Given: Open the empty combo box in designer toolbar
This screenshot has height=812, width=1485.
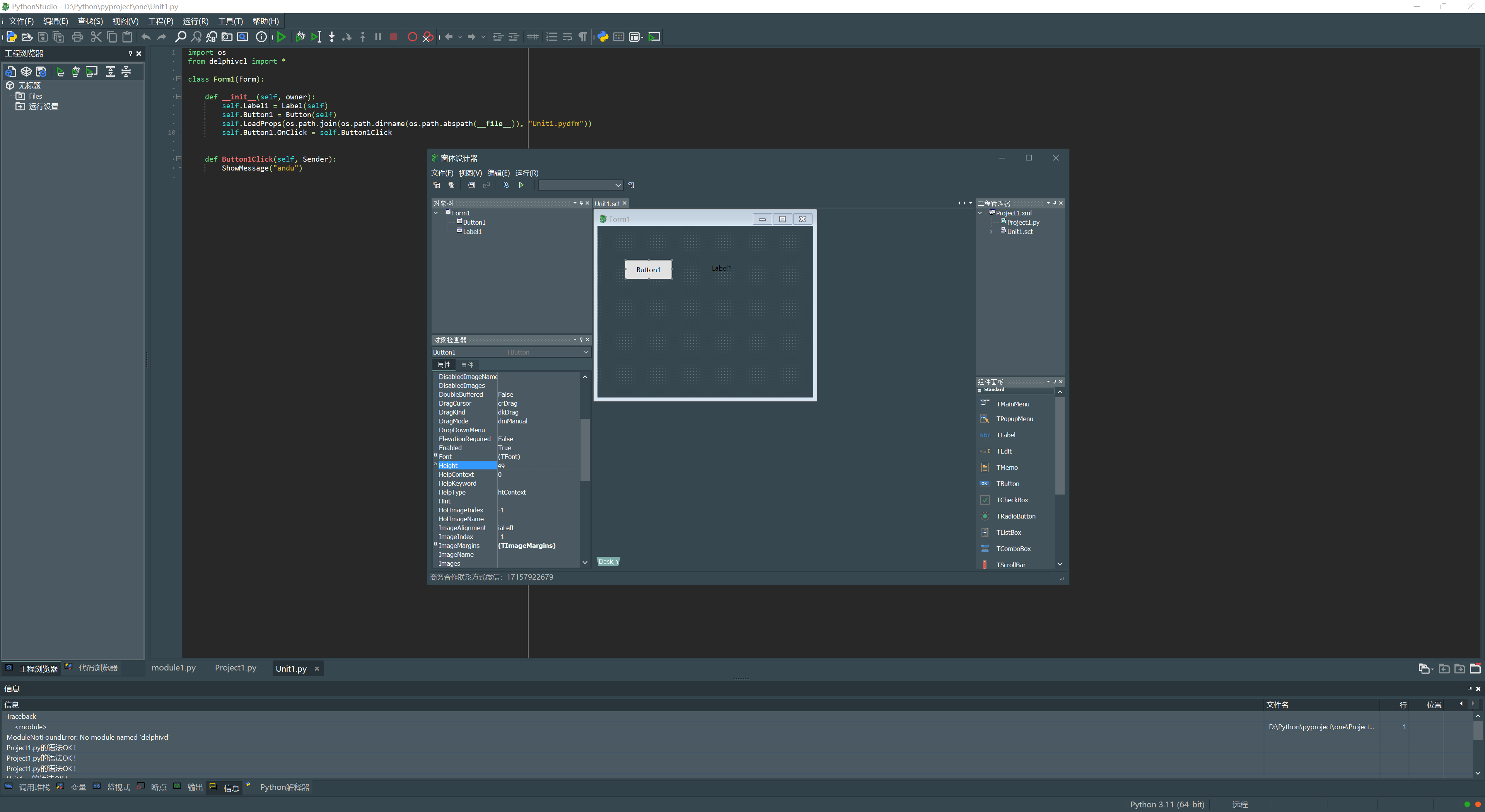Looking at the screenshot, I should point(580,185).
